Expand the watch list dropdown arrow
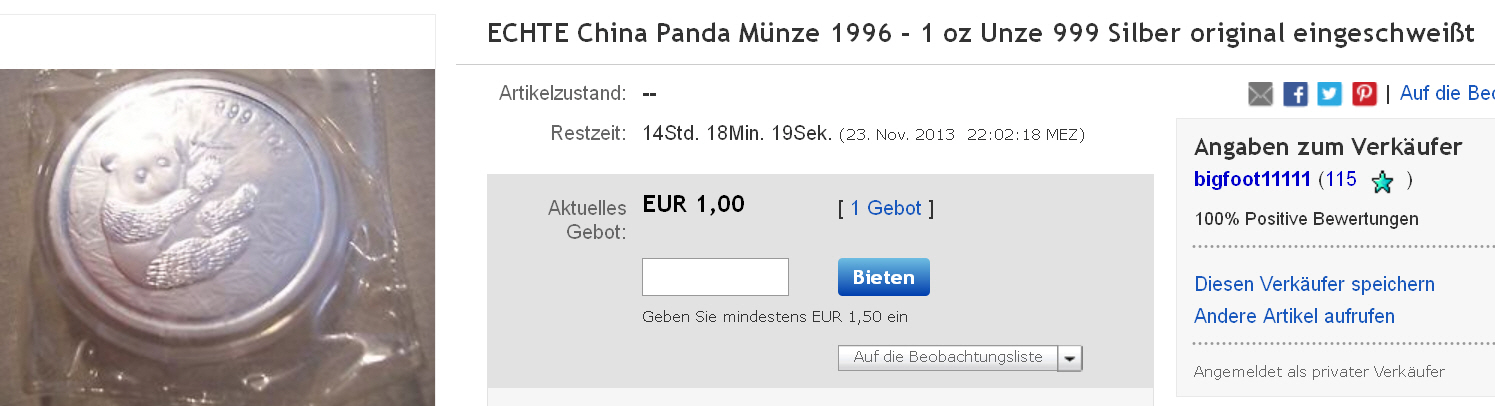 [1070, 358]
